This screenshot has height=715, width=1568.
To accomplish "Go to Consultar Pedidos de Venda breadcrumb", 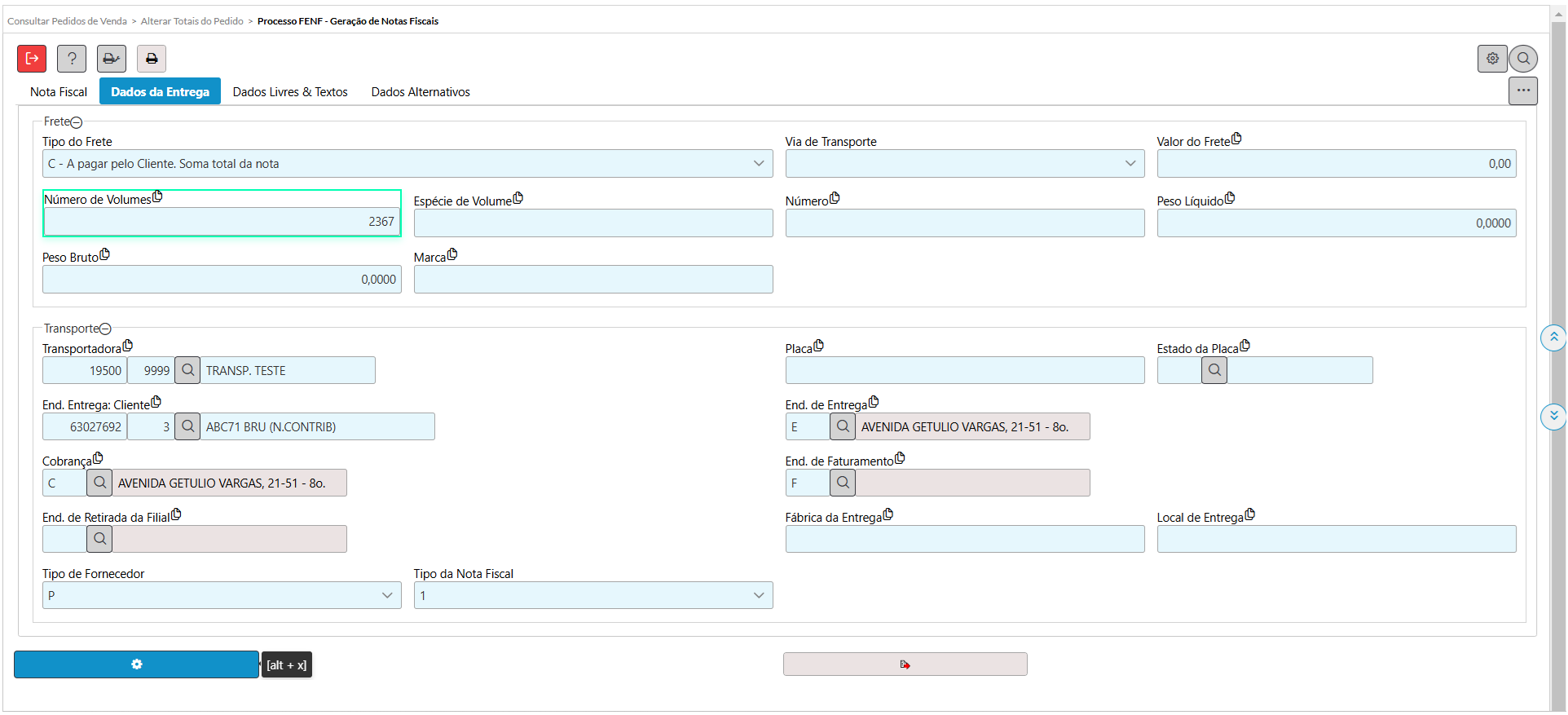I will [67, 21].
